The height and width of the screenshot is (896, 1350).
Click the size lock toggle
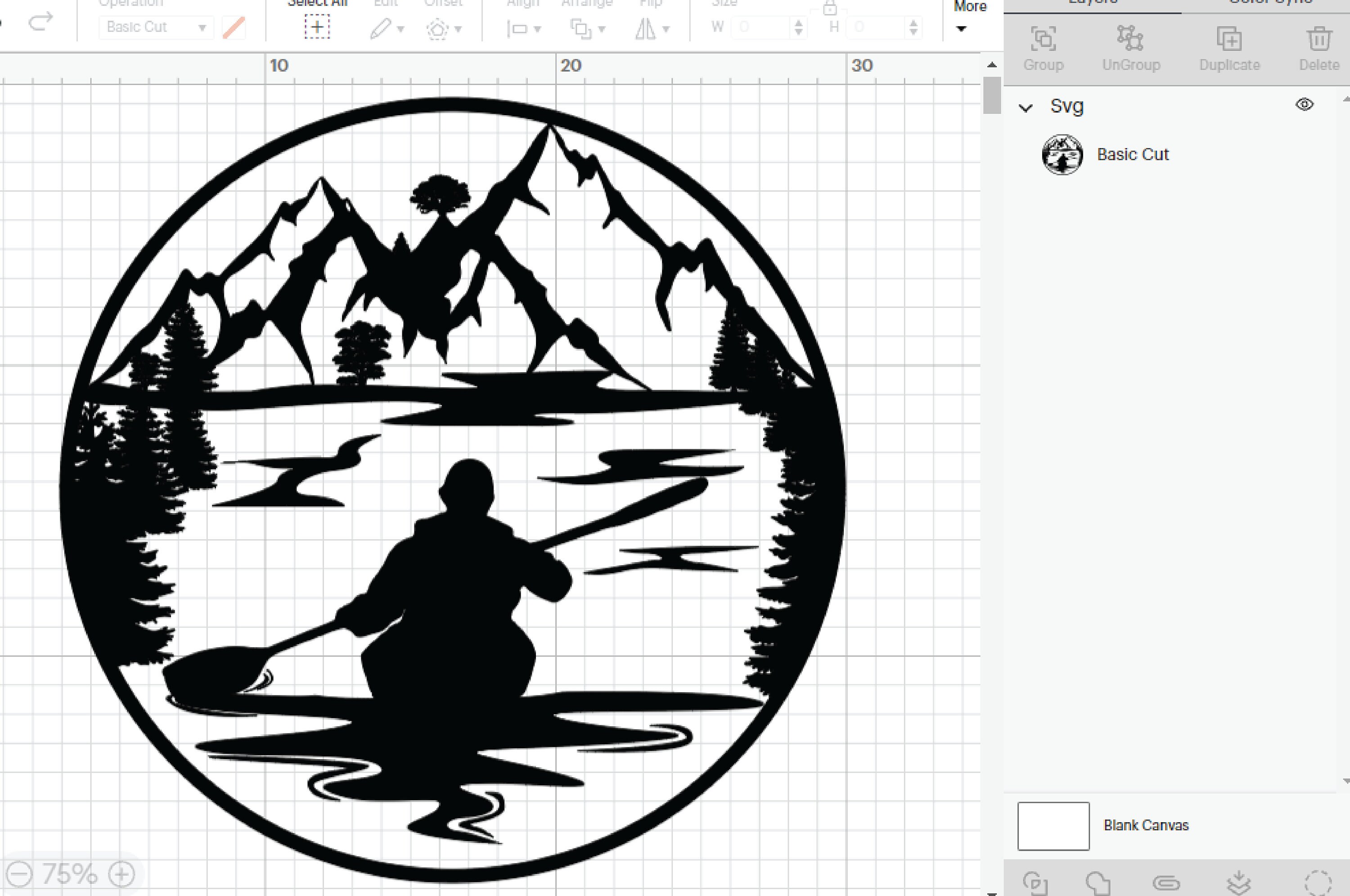coord(831,9)
